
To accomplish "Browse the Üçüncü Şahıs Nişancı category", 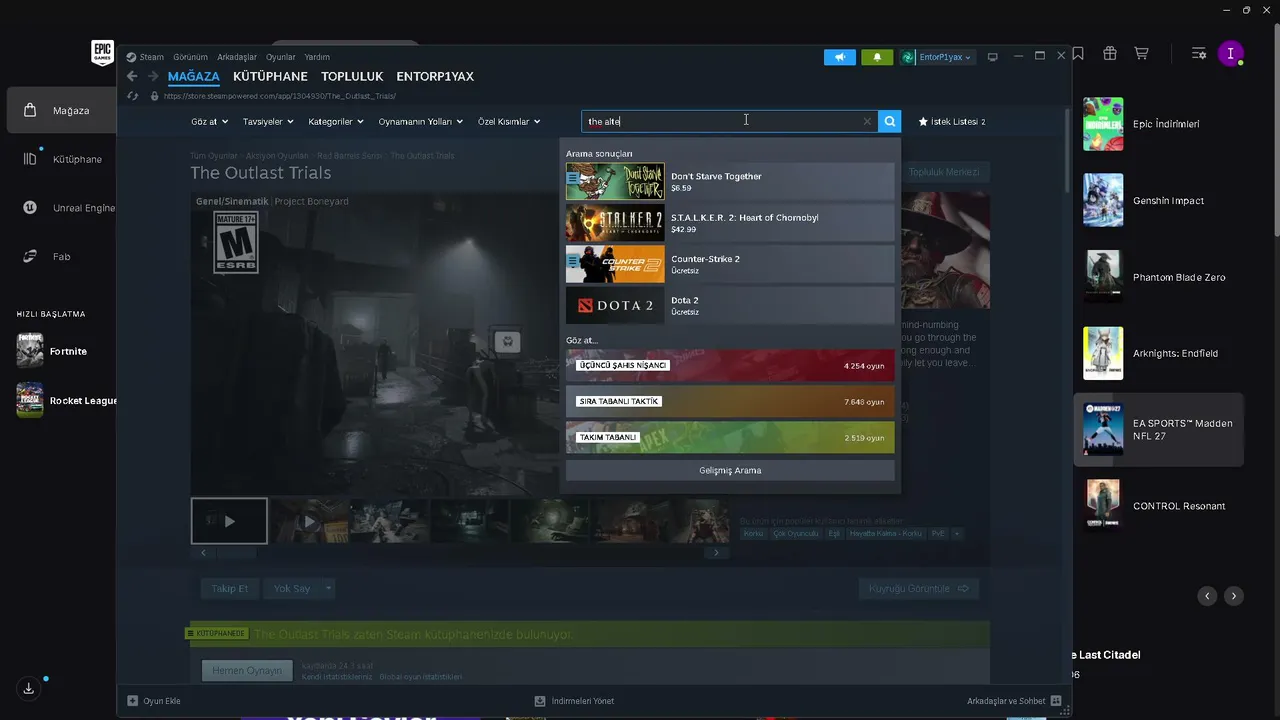I will point(730,365).
